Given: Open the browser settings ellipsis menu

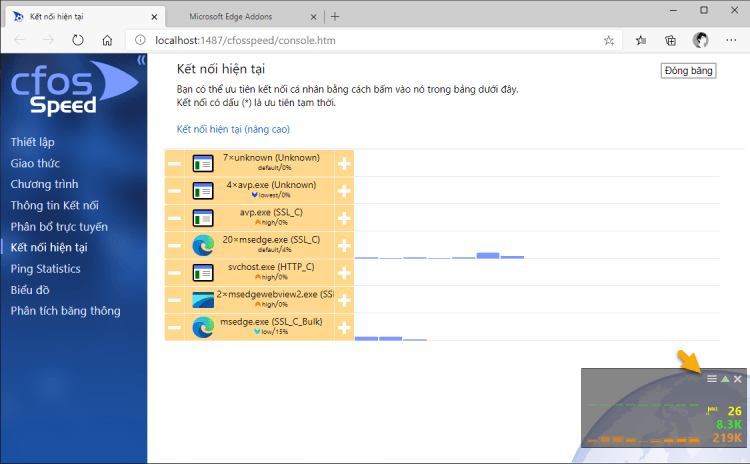Looking at the screenshot, I should (733, 40).
